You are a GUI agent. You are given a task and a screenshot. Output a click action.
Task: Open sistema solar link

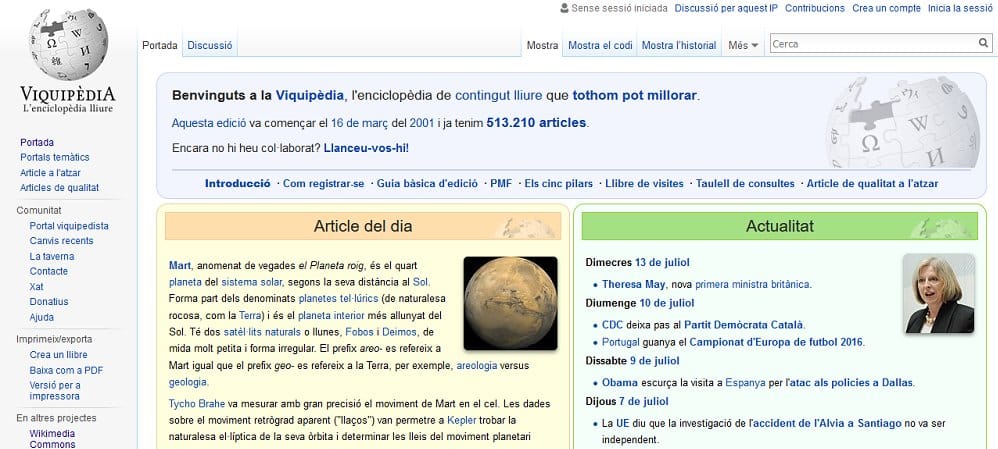click(x=251, y=282)
